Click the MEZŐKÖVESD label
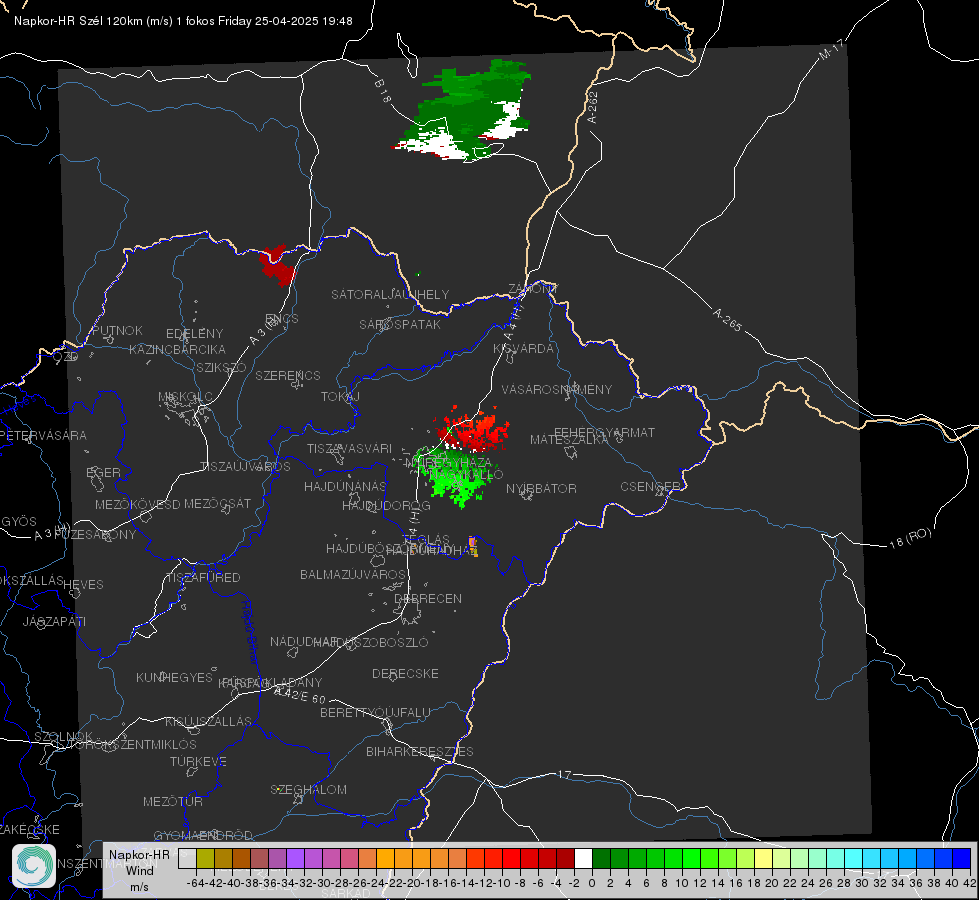 (138, 504)
